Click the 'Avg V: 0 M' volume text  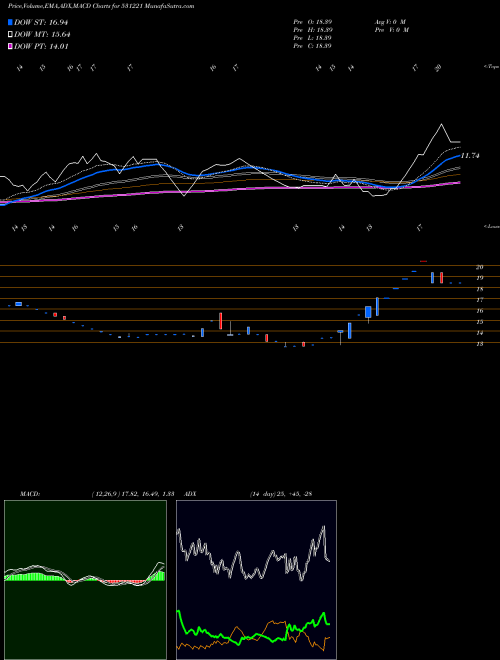pyautogui.click(x=390, y=21)
